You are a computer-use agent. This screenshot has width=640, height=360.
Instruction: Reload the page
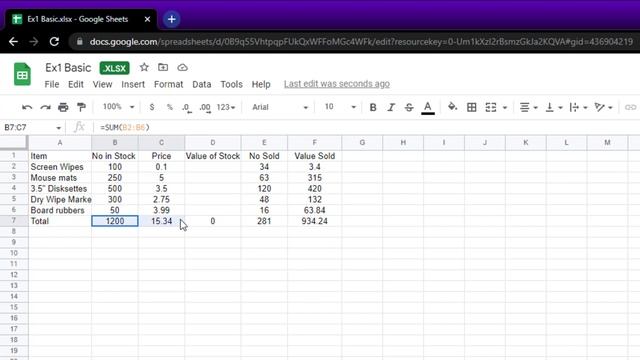click(x=54, y=42)
